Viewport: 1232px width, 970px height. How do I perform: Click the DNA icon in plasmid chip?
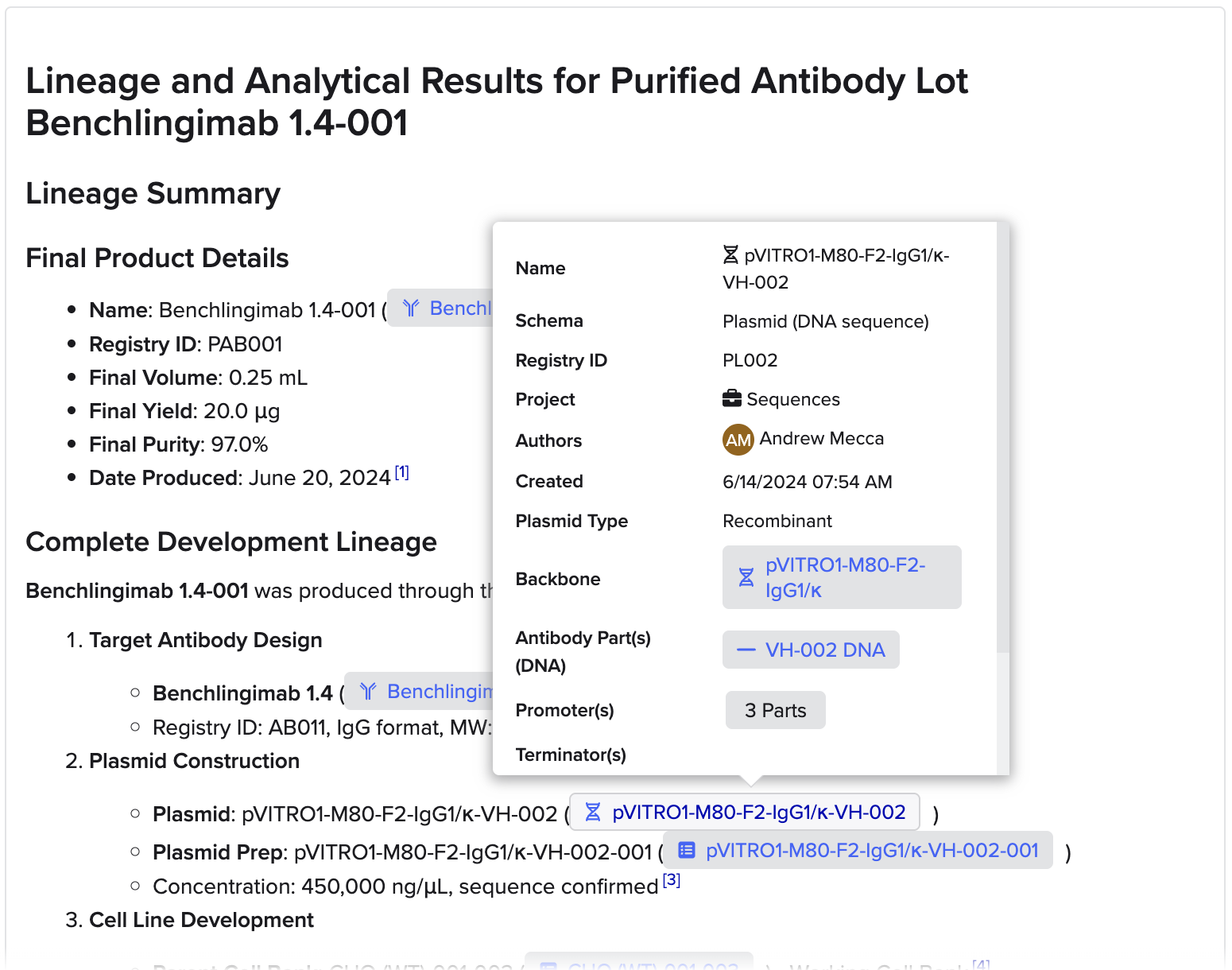coord(593,812)
